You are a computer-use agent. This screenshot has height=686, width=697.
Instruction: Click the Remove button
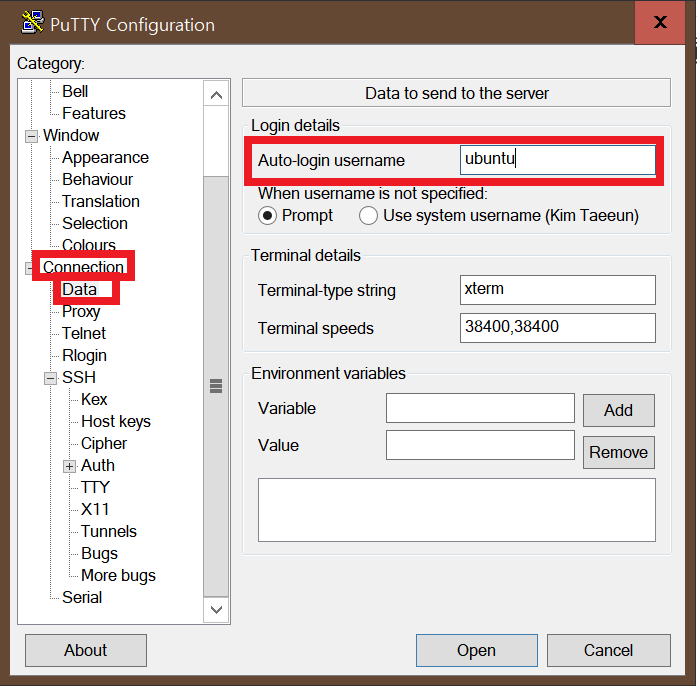point(618,453)
